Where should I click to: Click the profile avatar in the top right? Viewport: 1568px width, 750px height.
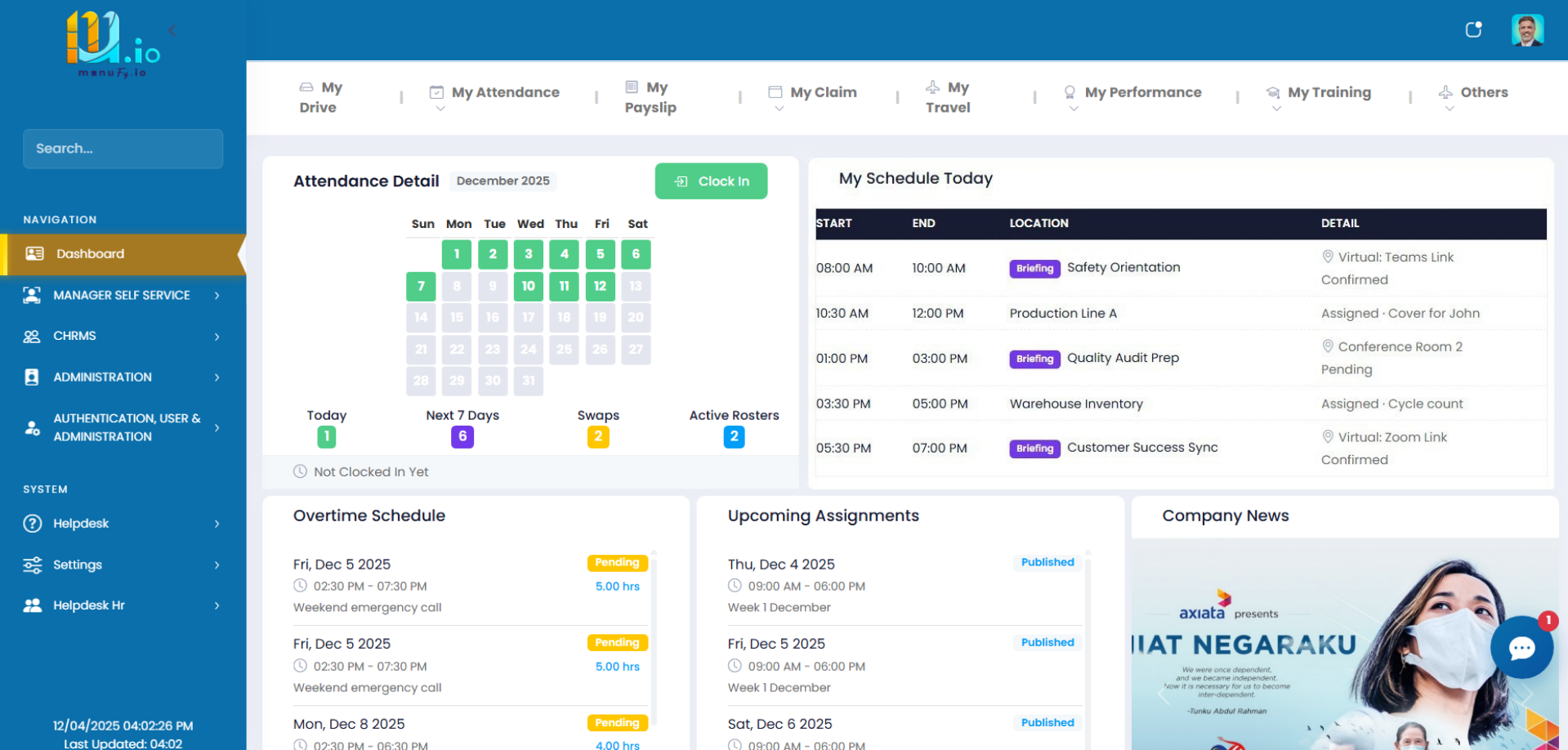click(x=1526, y=30)
